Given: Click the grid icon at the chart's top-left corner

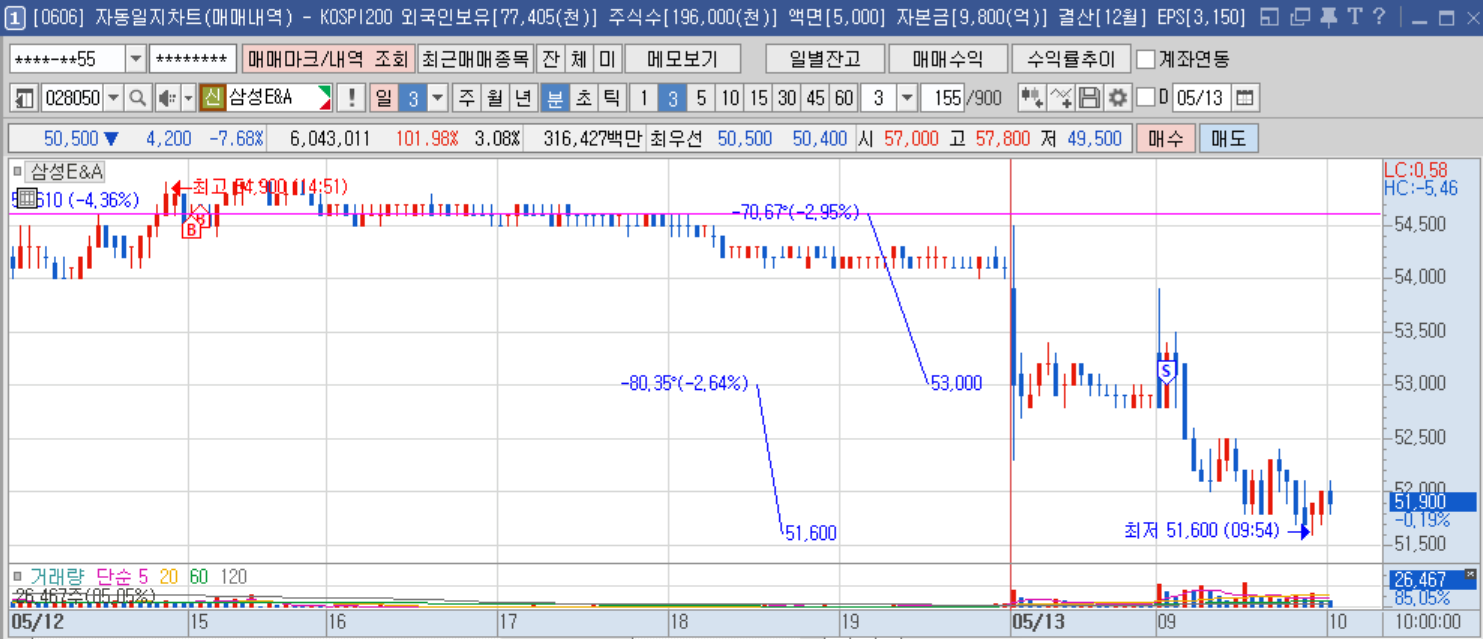Looking at the screenshot, I should [27, 198].
